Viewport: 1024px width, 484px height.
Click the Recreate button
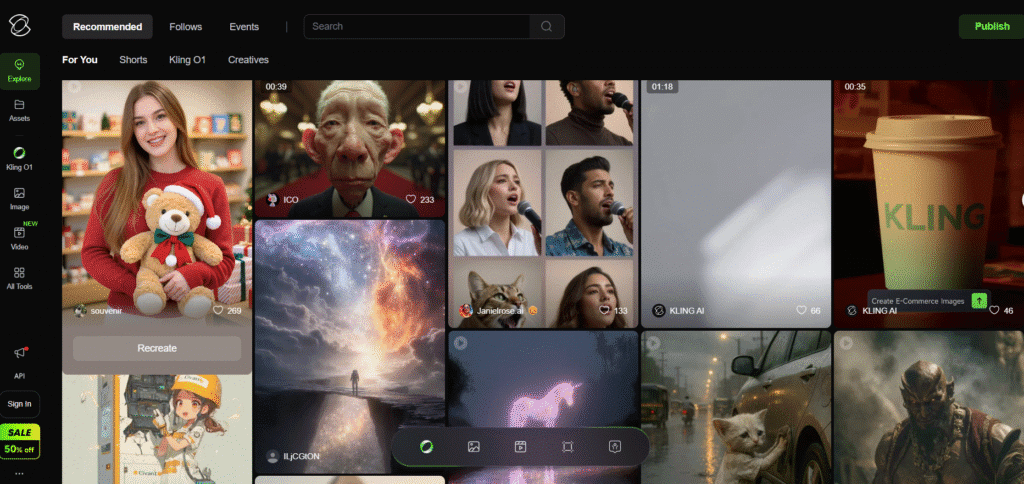pyautogui.click(x=157, y=348)
